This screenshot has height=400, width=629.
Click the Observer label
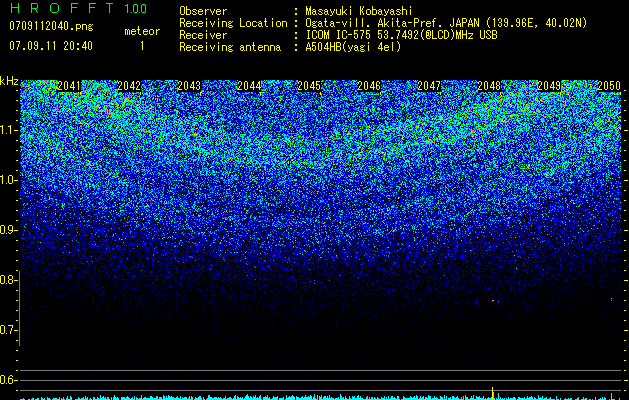point(203,11)
